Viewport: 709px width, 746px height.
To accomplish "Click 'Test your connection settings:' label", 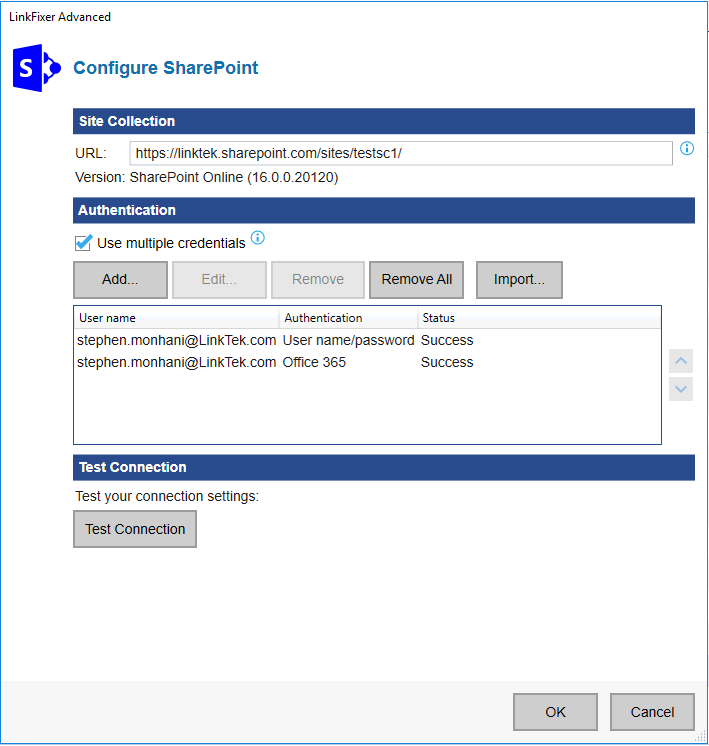I will [x=167, y=496].
